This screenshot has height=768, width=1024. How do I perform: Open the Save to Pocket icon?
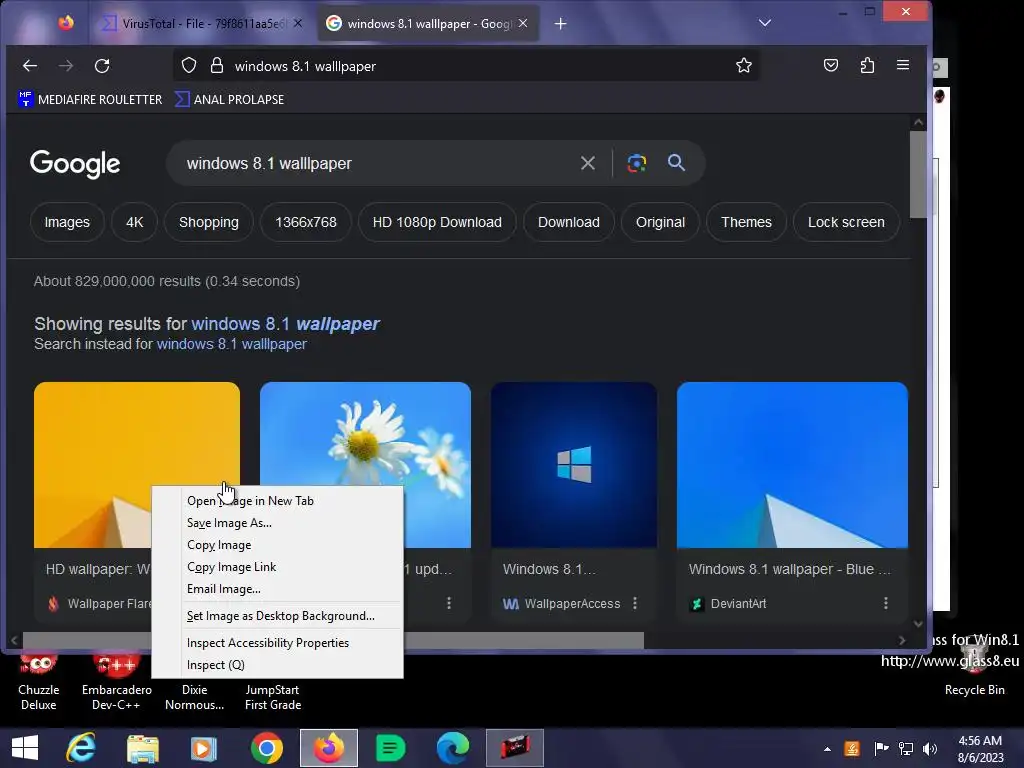tap(831, 65)
